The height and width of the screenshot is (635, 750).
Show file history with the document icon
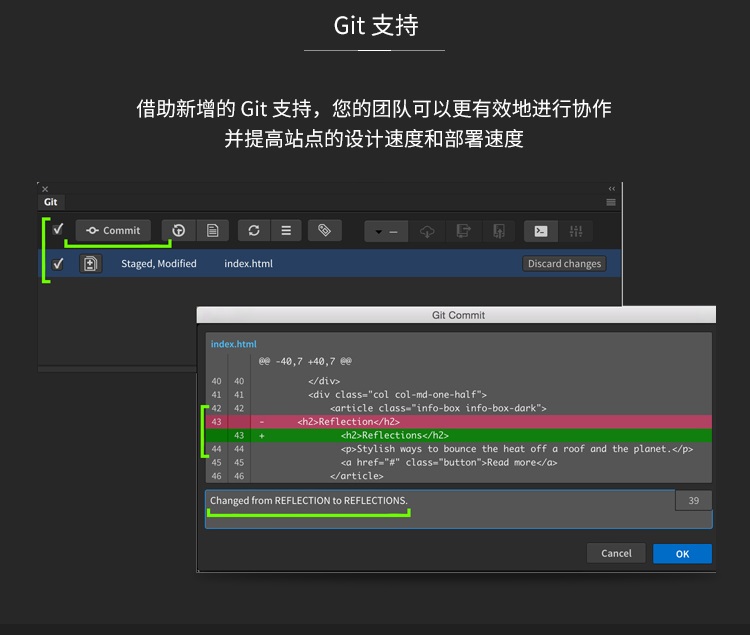point(212,230)
